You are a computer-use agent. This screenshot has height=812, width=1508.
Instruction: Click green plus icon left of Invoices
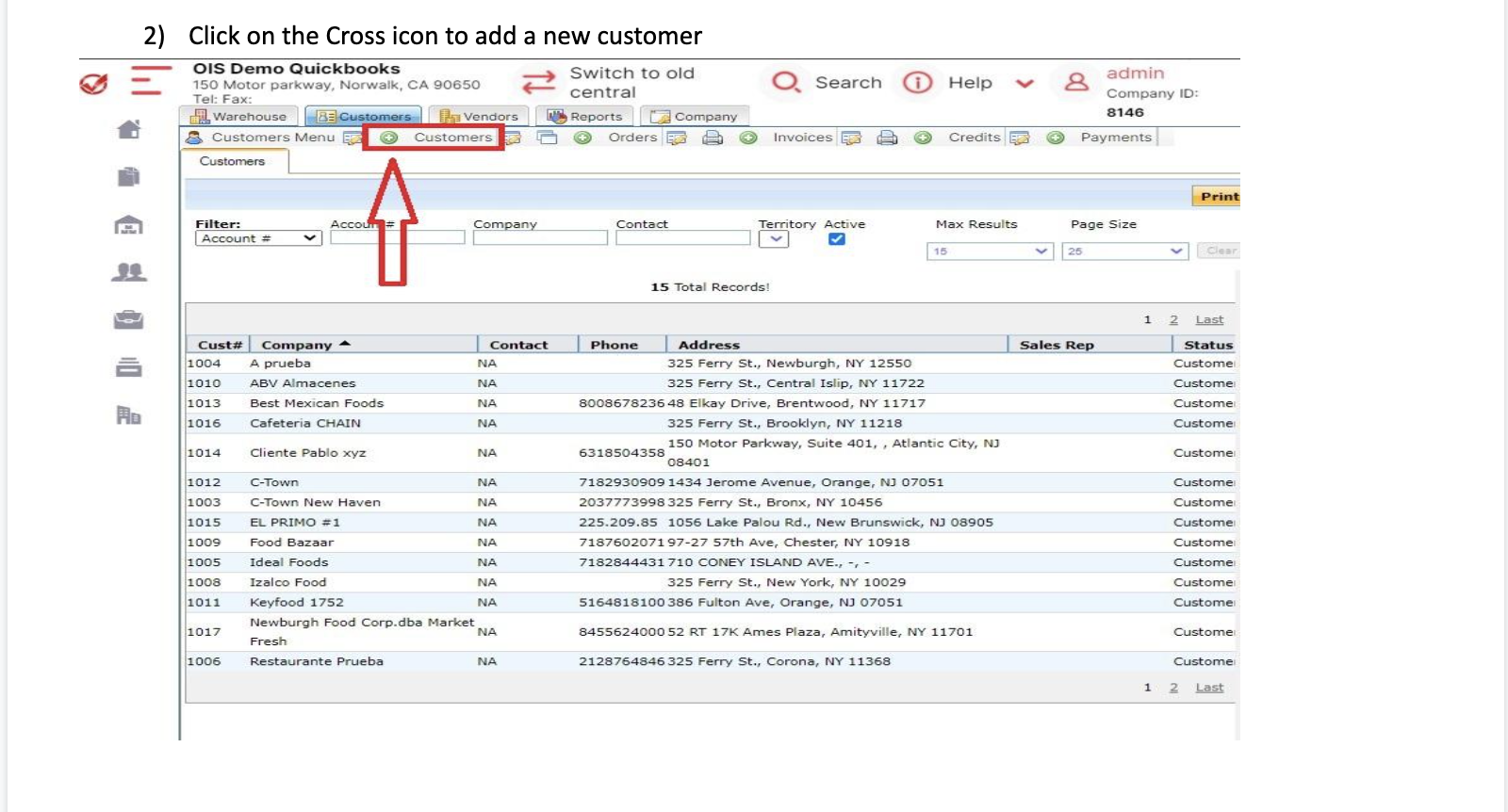point(748,138)
